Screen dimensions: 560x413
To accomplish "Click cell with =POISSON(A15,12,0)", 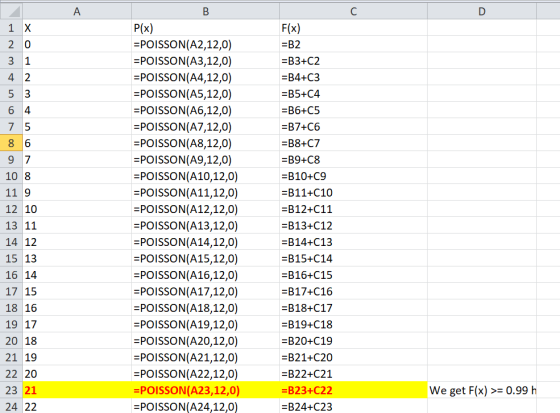I will point(205,258).
